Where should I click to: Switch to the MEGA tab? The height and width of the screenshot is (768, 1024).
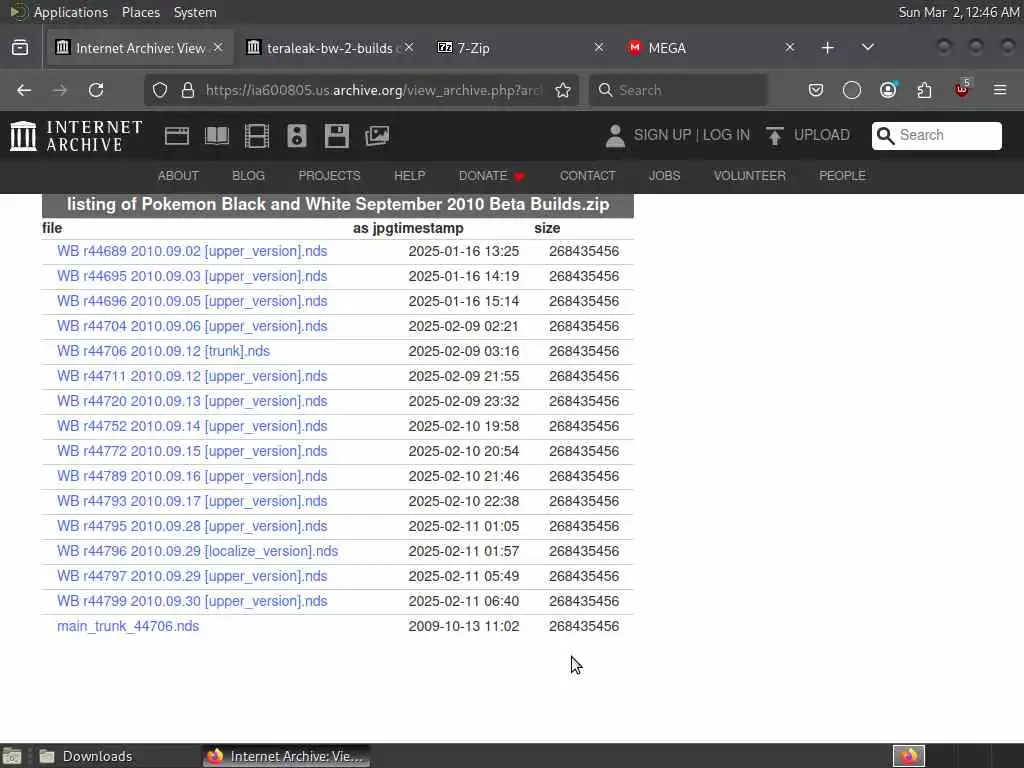[x=710, y=48]
